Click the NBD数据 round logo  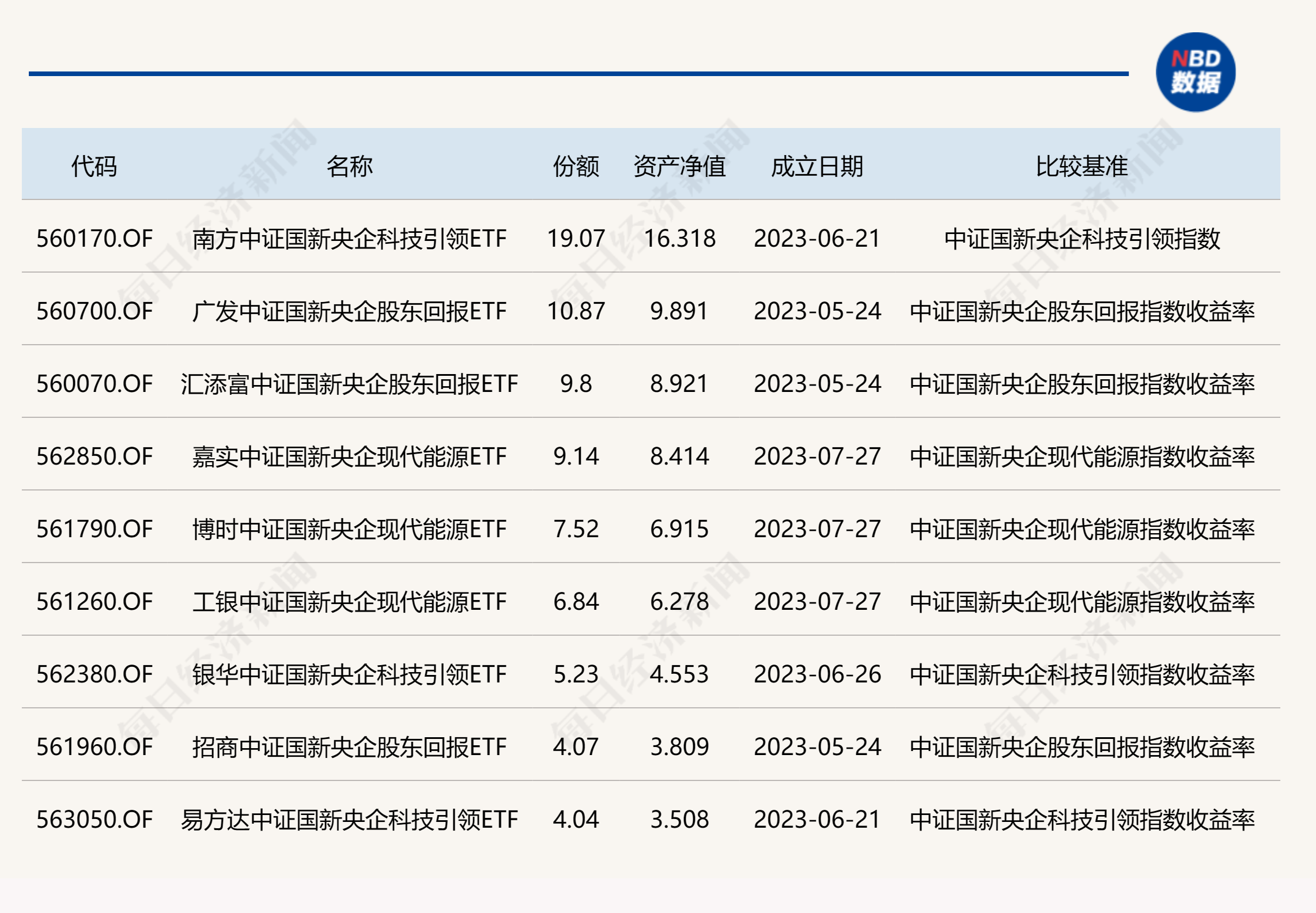[1196, 73]
